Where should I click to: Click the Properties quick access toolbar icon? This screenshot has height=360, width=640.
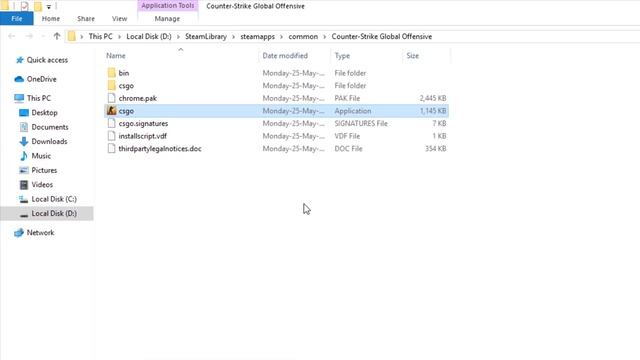click(25, 6)
